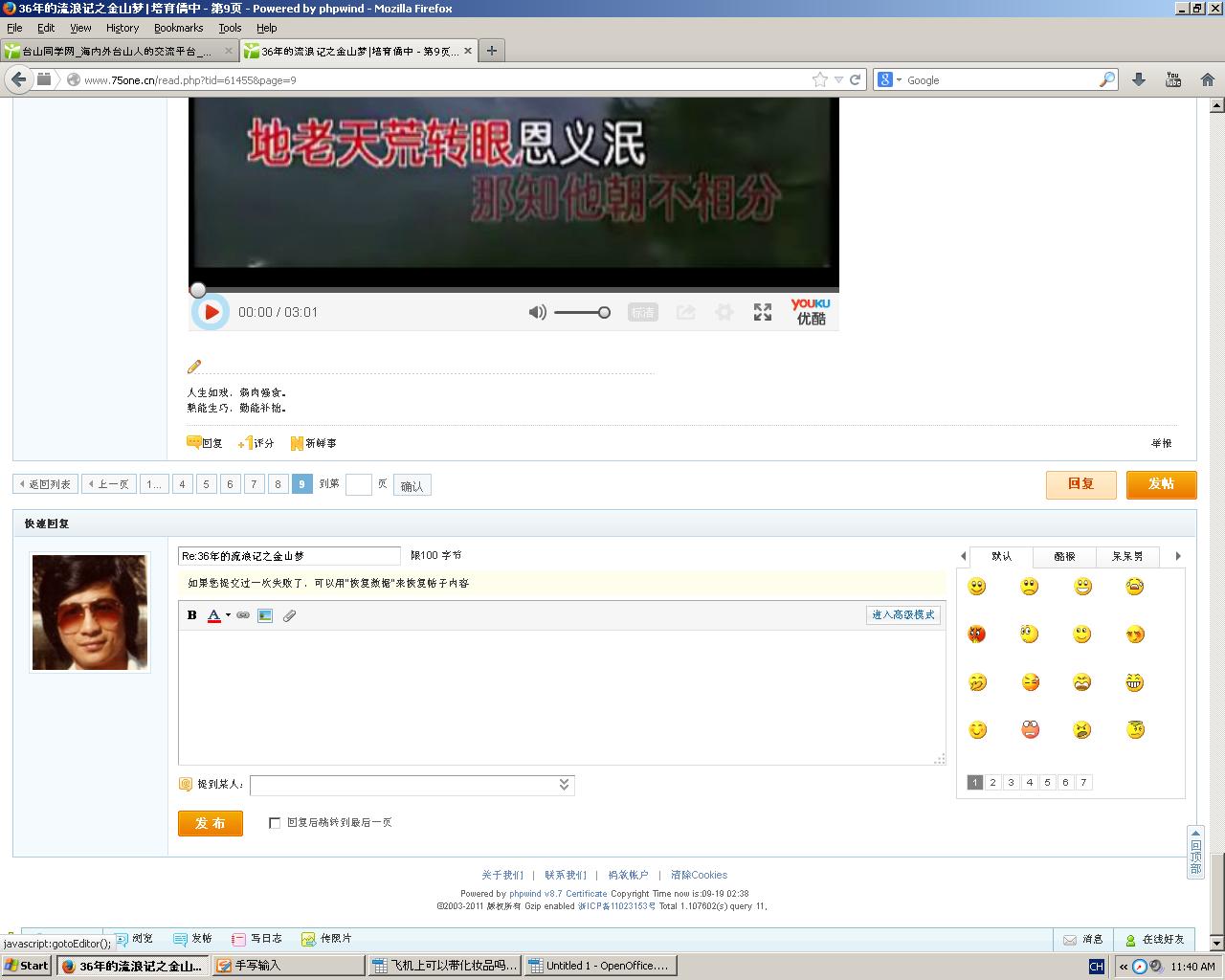
Task: Attach file with paperclip icon
Action: pyautogui.click(x=289, y=615)
